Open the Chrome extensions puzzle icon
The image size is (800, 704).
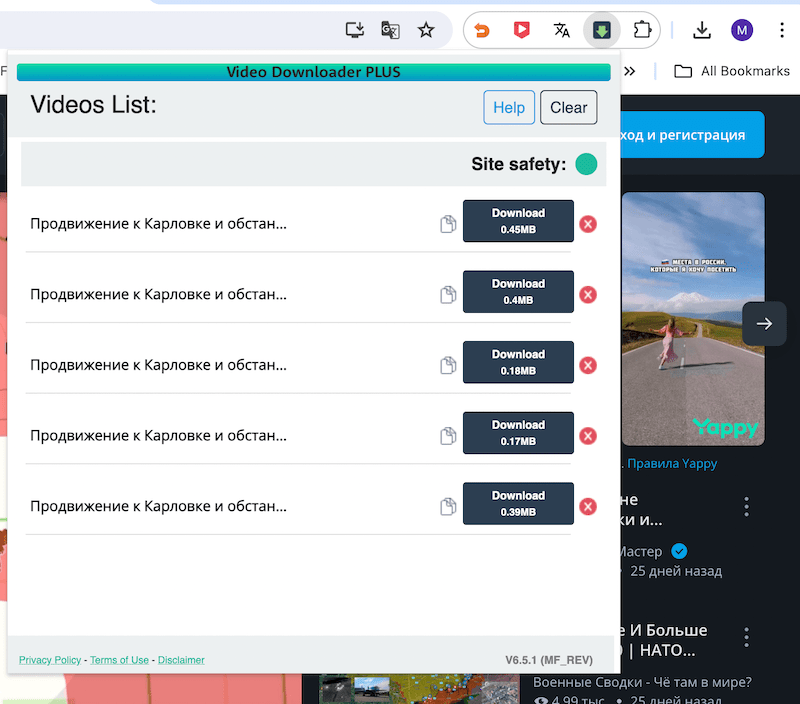point(642,30)
